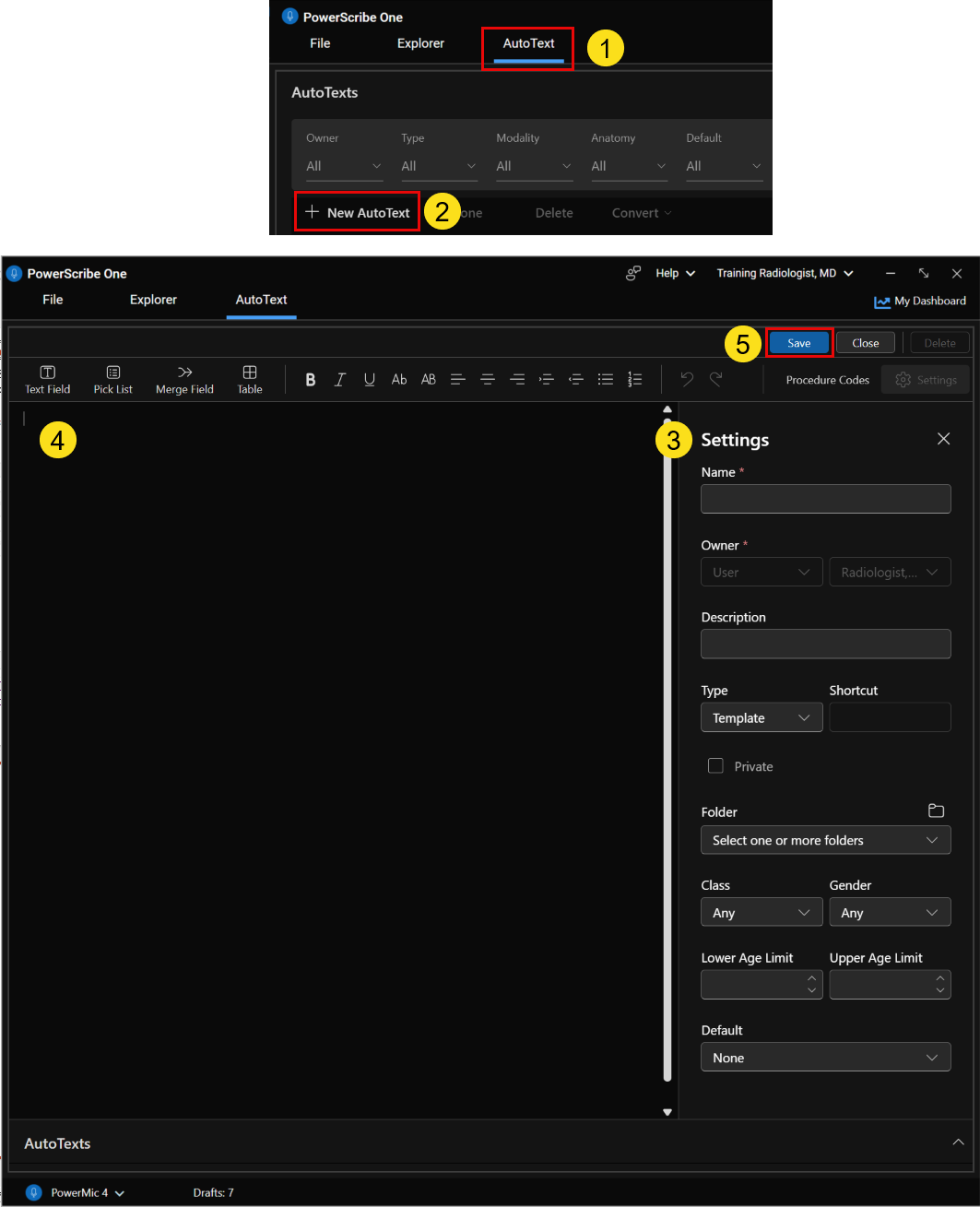Click into the Description field

(x=825, y=644)
